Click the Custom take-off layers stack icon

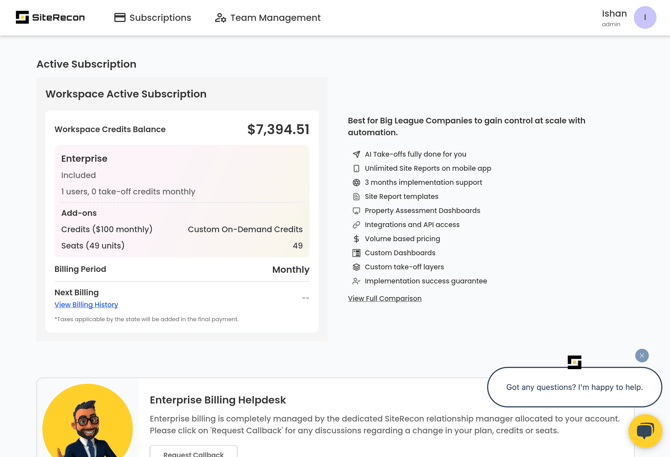356,267
